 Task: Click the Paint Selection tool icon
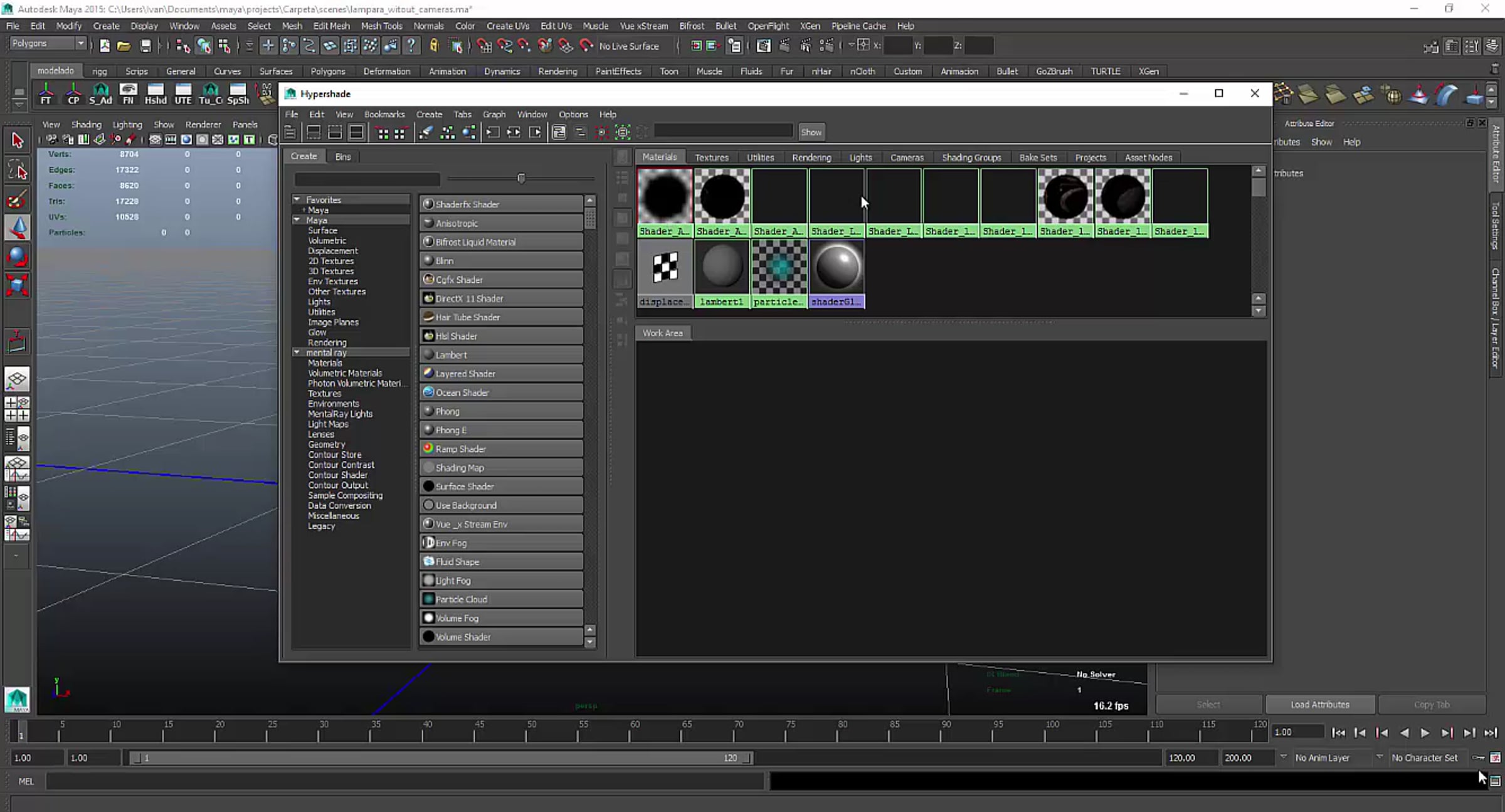pos(17,199)
